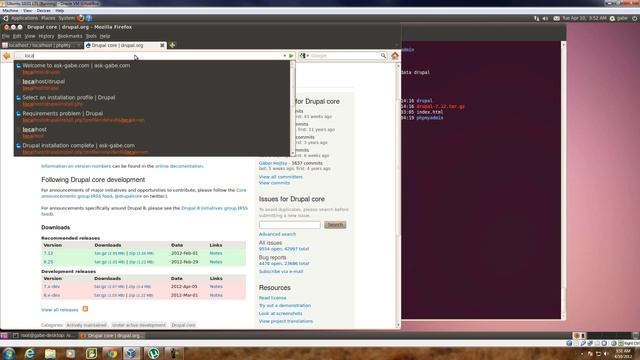Open the Read license link
Viewport: 640px width, 360px height.
(x=272, y=298)
